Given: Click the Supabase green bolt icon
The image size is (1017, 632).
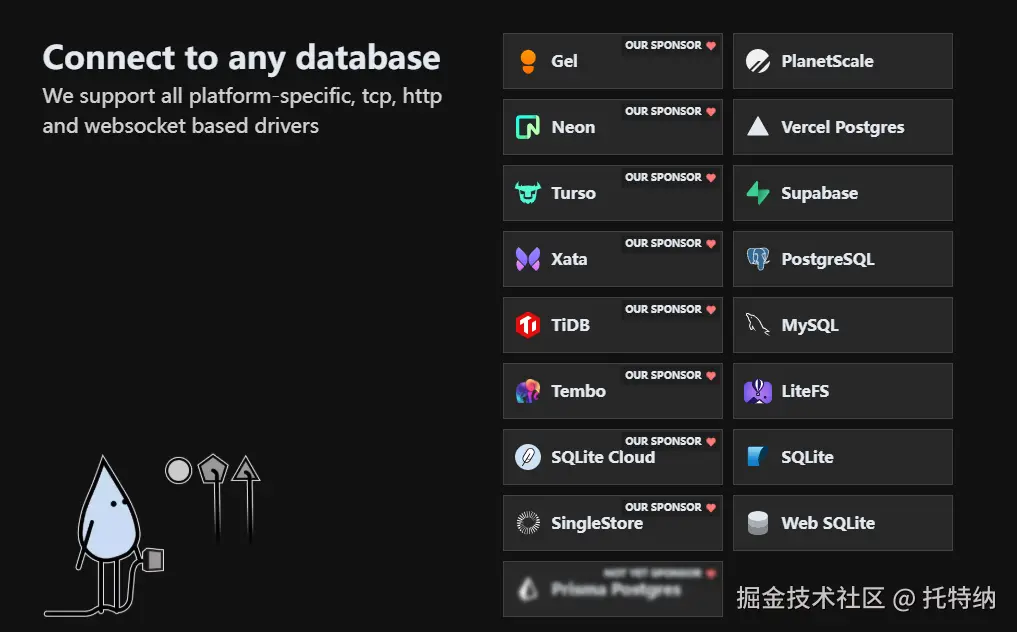Looking at the screenshot, I should click(x=758, y=193).
